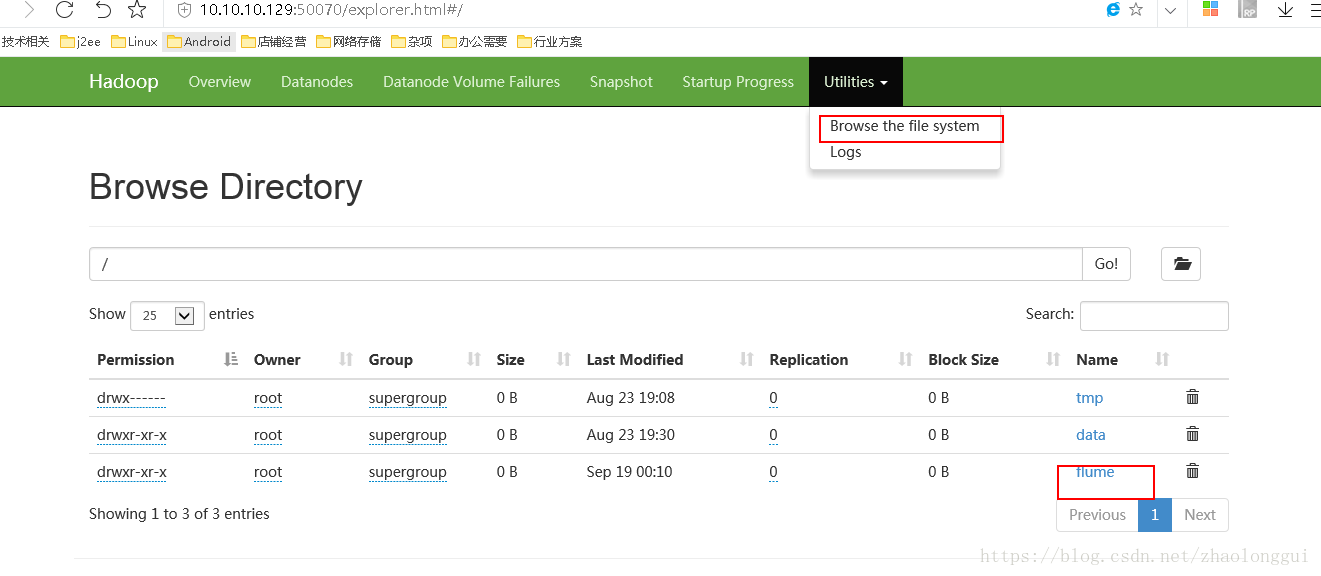
Task: Sort by the Owner column
Action: (303, 360)
